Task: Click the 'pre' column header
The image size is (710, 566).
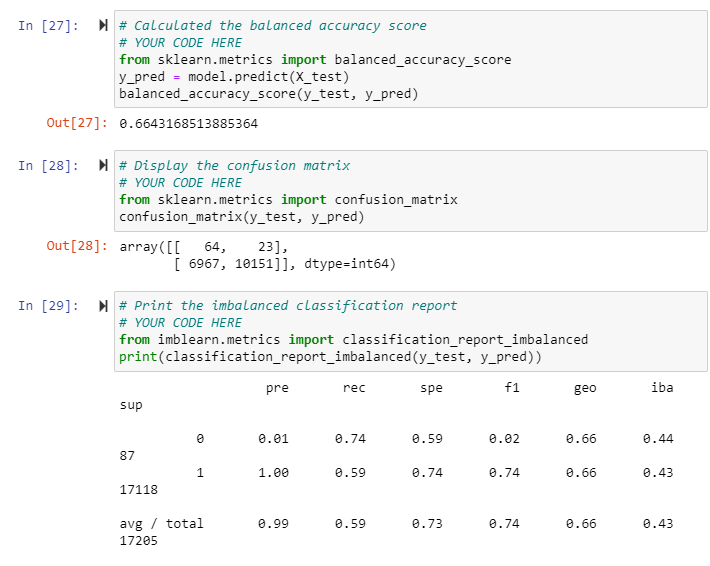Action: (277, 389)
